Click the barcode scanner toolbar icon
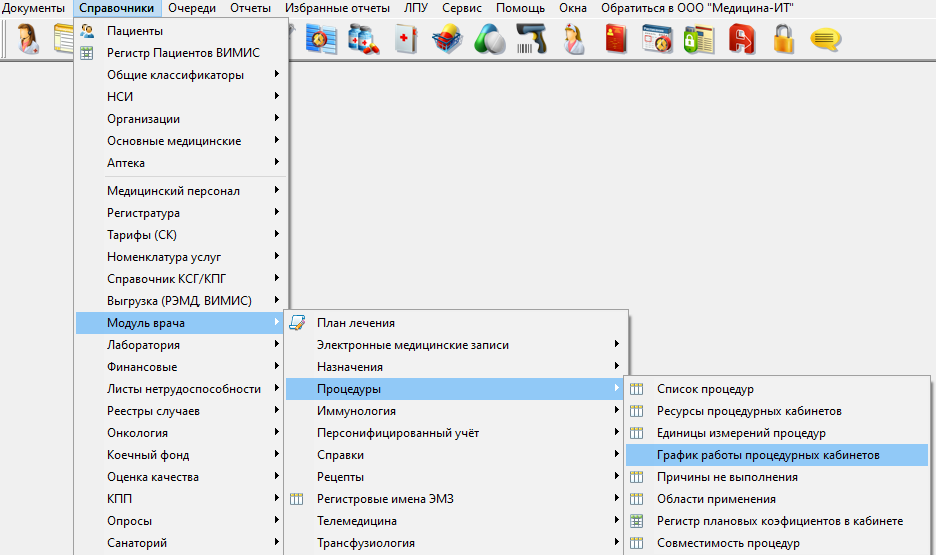936x555 pixels. point(531,39)
